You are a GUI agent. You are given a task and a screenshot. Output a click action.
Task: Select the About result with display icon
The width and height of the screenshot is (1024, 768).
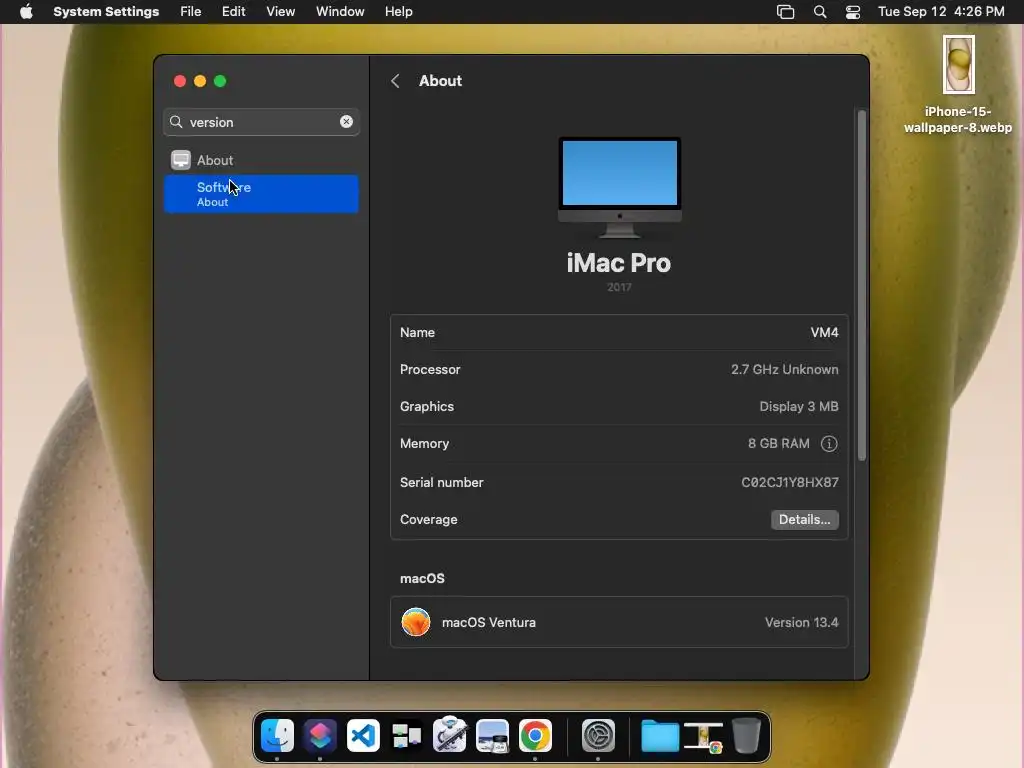[x=261, y=160]
